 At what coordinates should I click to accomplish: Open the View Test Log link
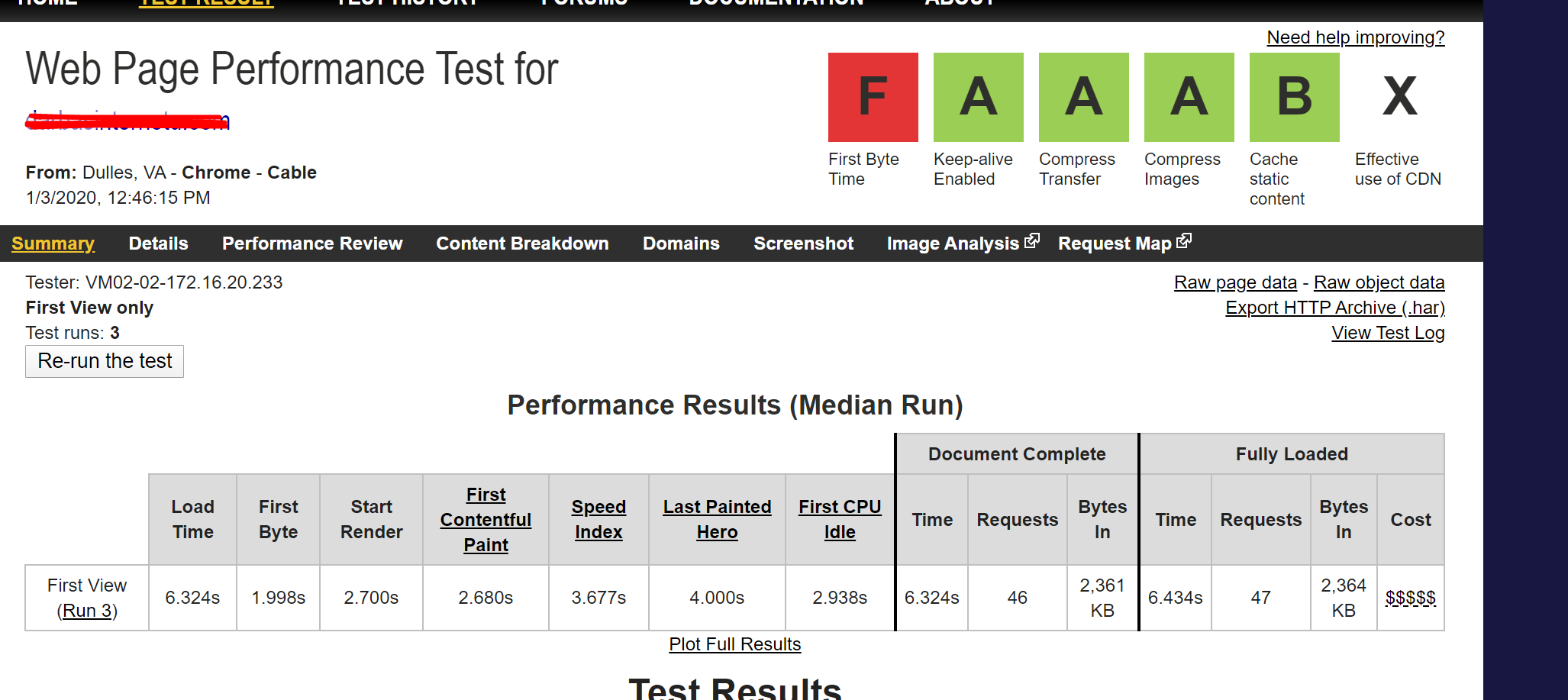1388,333
